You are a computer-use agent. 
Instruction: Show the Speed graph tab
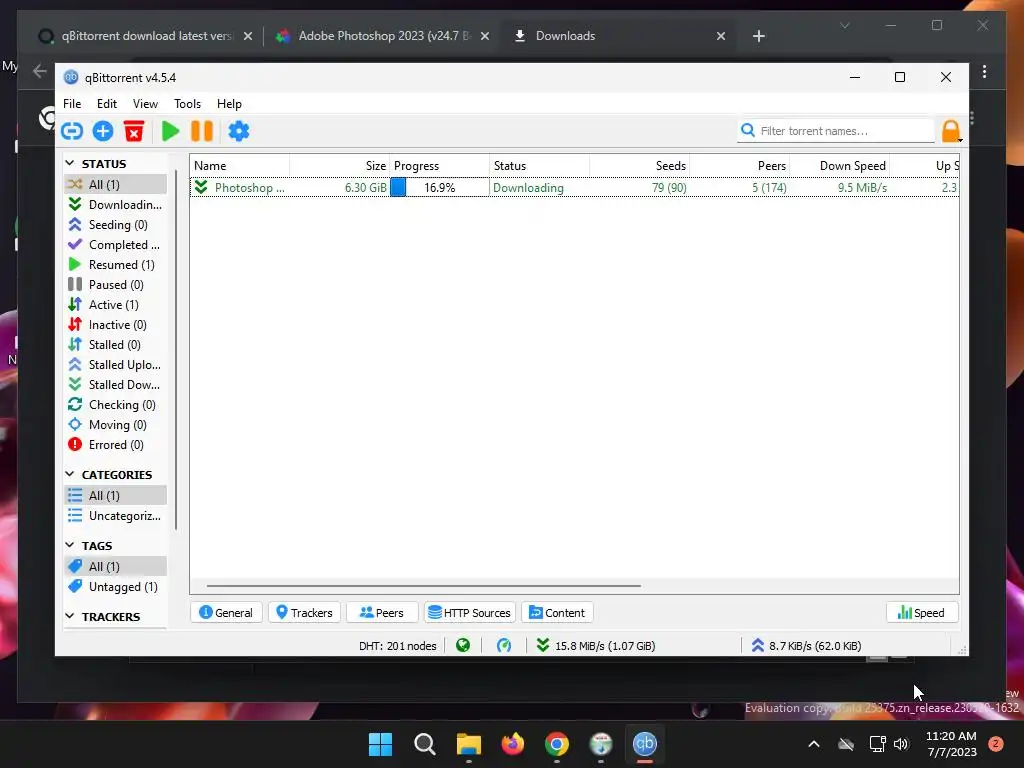921,613
